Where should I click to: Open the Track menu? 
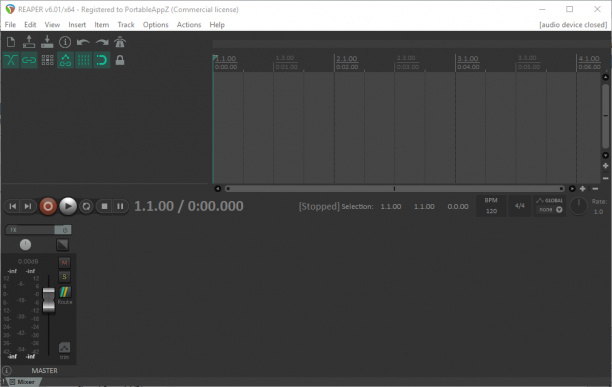click(x=126, y=25)
